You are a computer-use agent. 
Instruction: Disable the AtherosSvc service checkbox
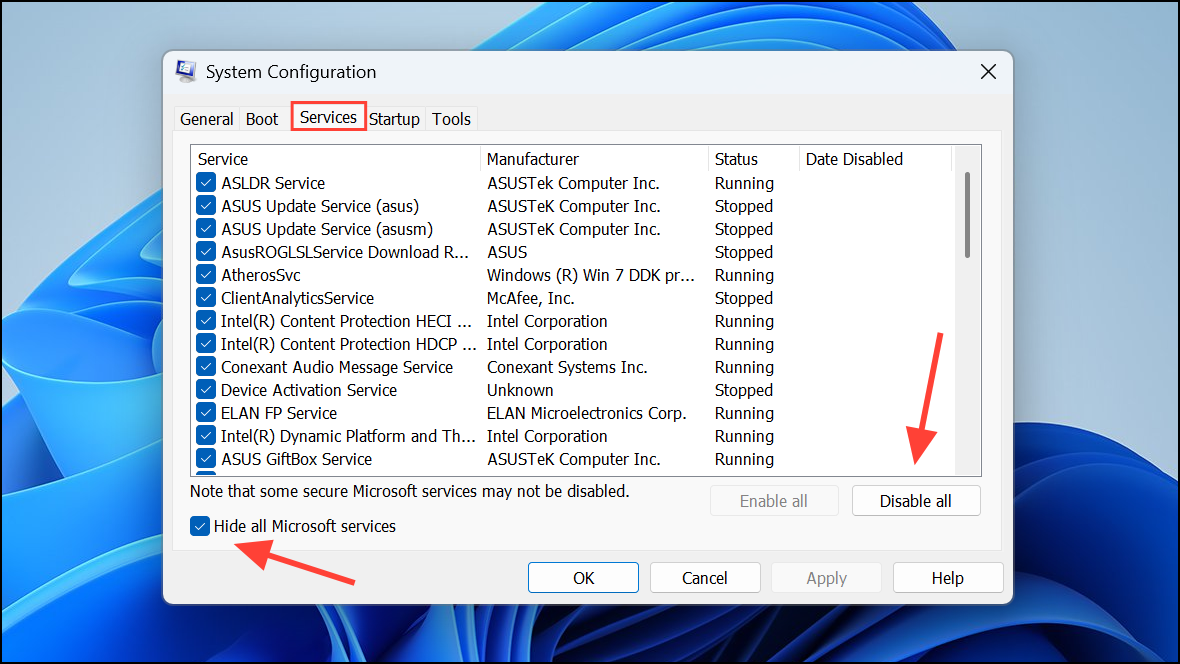tap(205, 275)
